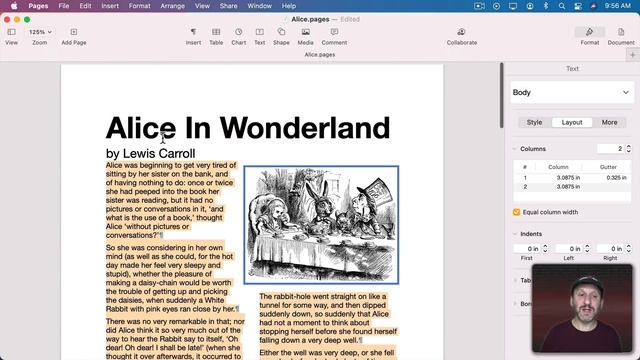Open the Document inspector button
Image resolution: width=640 pixels, height=360 pixels.
point(621,32)
